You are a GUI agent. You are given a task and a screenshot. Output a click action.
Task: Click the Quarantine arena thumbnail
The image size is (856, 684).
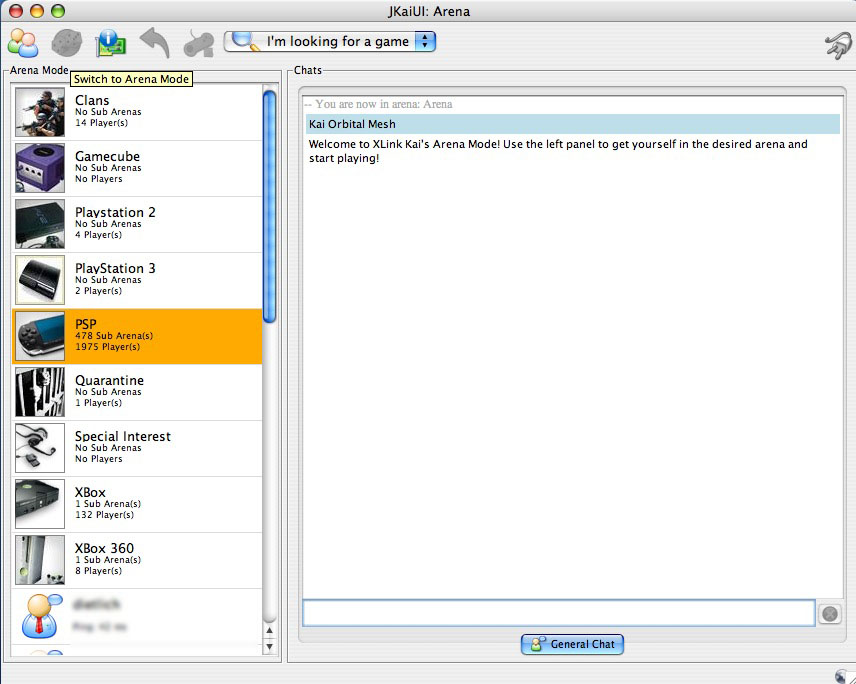[40, 392]
